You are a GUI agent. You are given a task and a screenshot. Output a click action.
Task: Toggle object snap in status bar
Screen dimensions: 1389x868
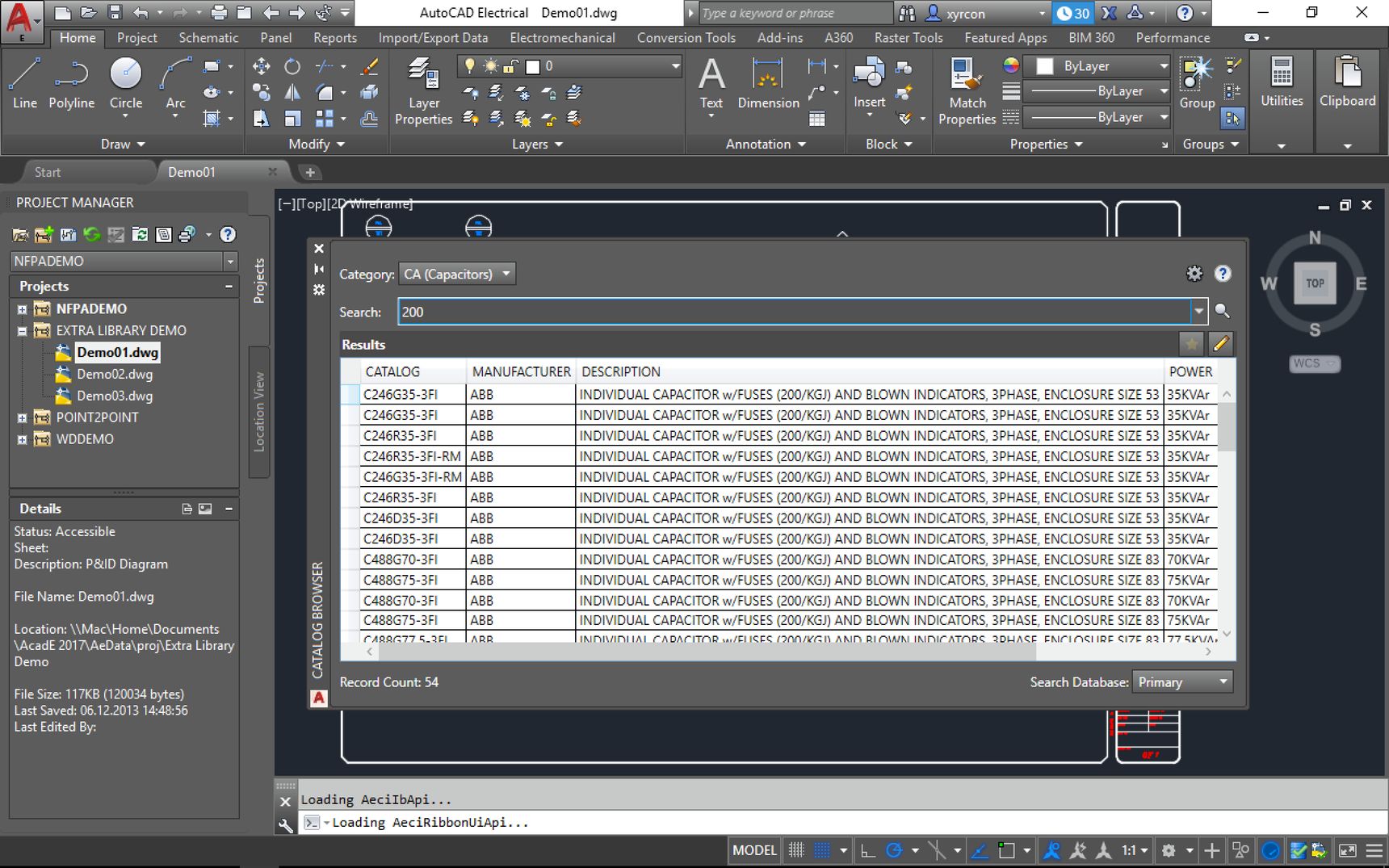click(x=1005, y=850)
